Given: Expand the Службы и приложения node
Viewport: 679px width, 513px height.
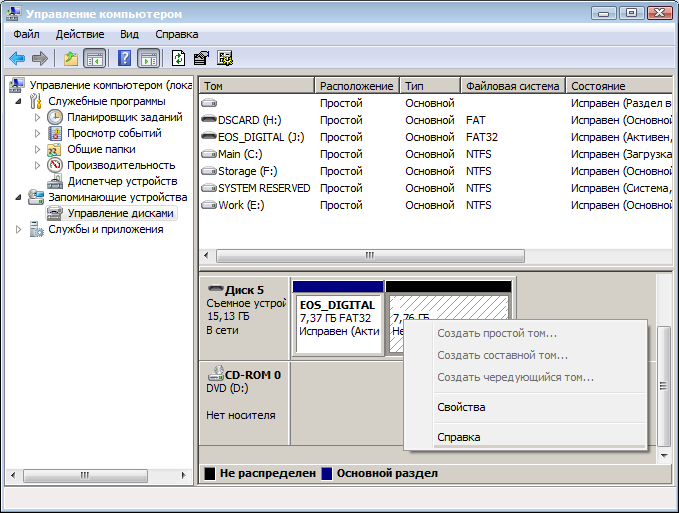Looking at the screenshot, I should pos(19,229).
